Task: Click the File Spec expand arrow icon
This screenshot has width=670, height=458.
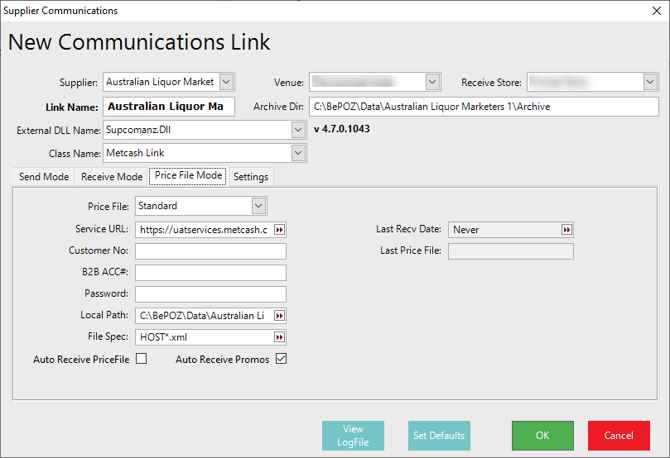Action: tap(279, 337)
